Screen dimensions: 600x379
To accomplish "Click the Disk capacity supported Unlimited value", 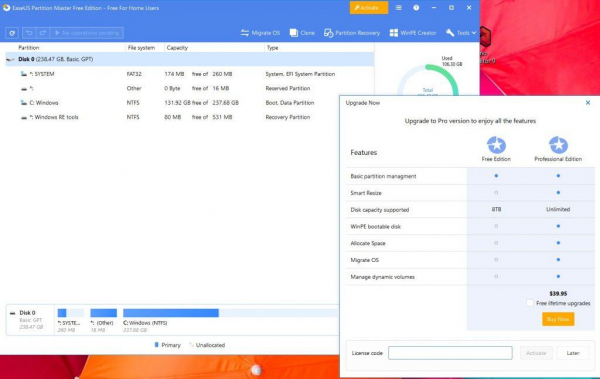I will click(558, 209).
